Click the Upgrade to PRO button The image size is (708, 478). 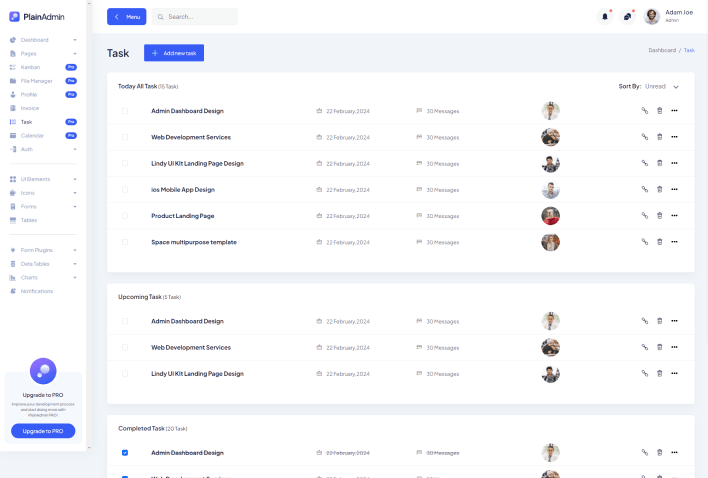point(43,431)
